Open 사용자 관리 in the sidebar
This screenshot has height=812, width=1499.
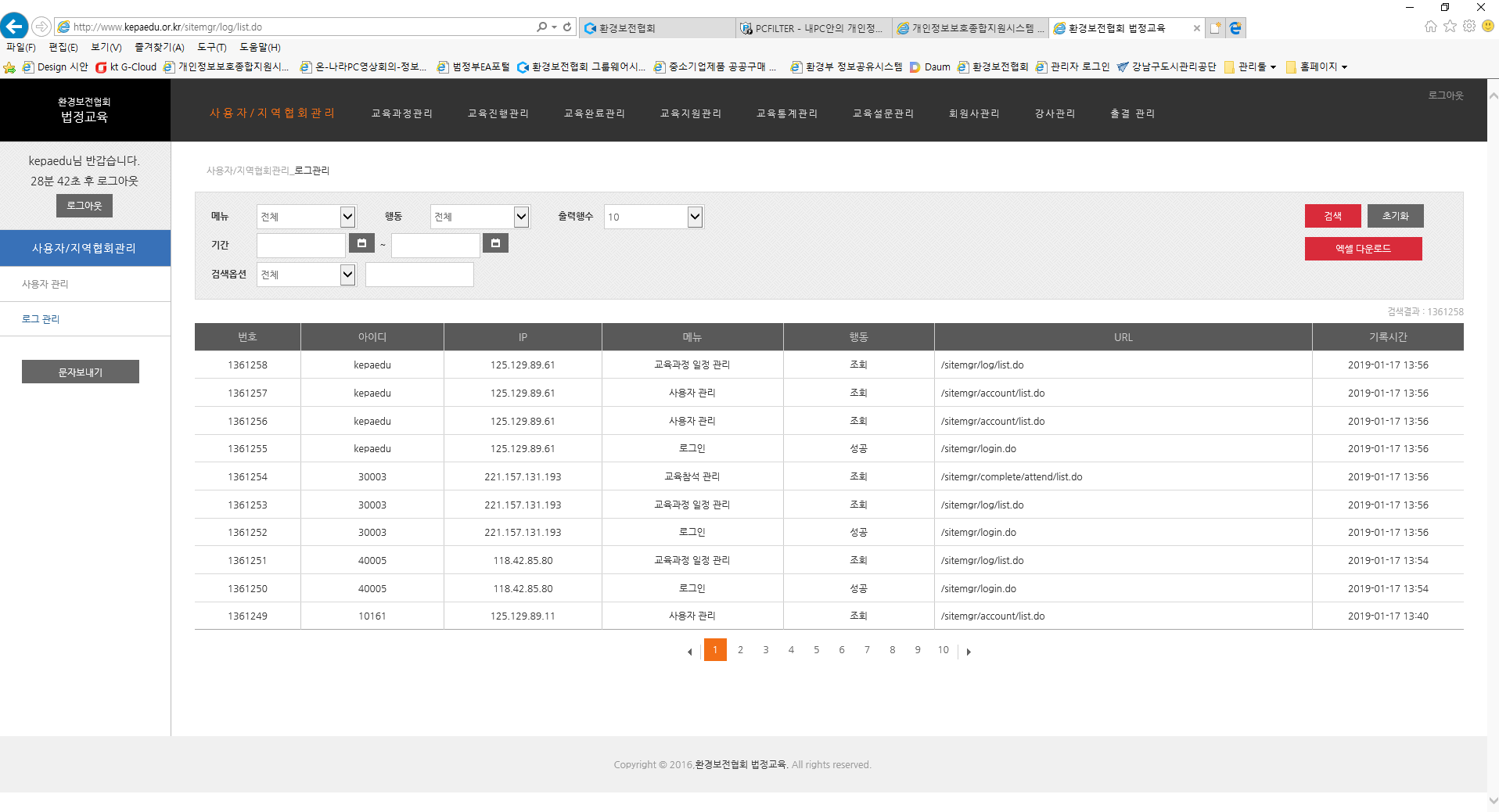pos(45,284)
